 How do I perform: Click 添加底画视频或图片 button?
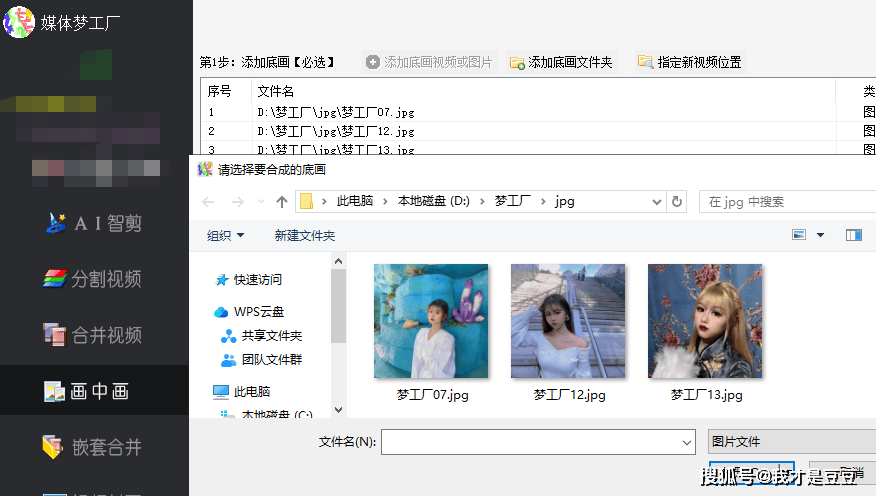pyautogui.click(x=429, y=62)
